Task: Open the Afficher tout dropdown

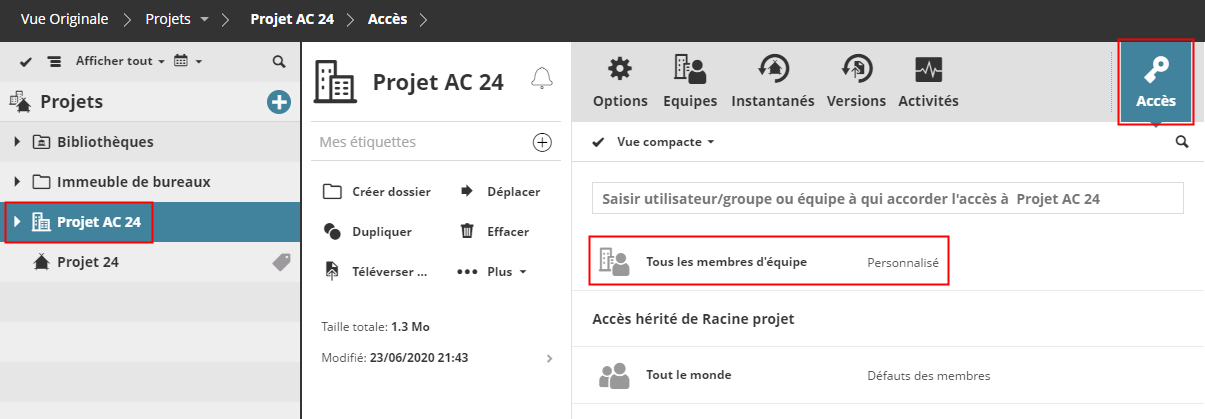Action: tap(120, 61)
